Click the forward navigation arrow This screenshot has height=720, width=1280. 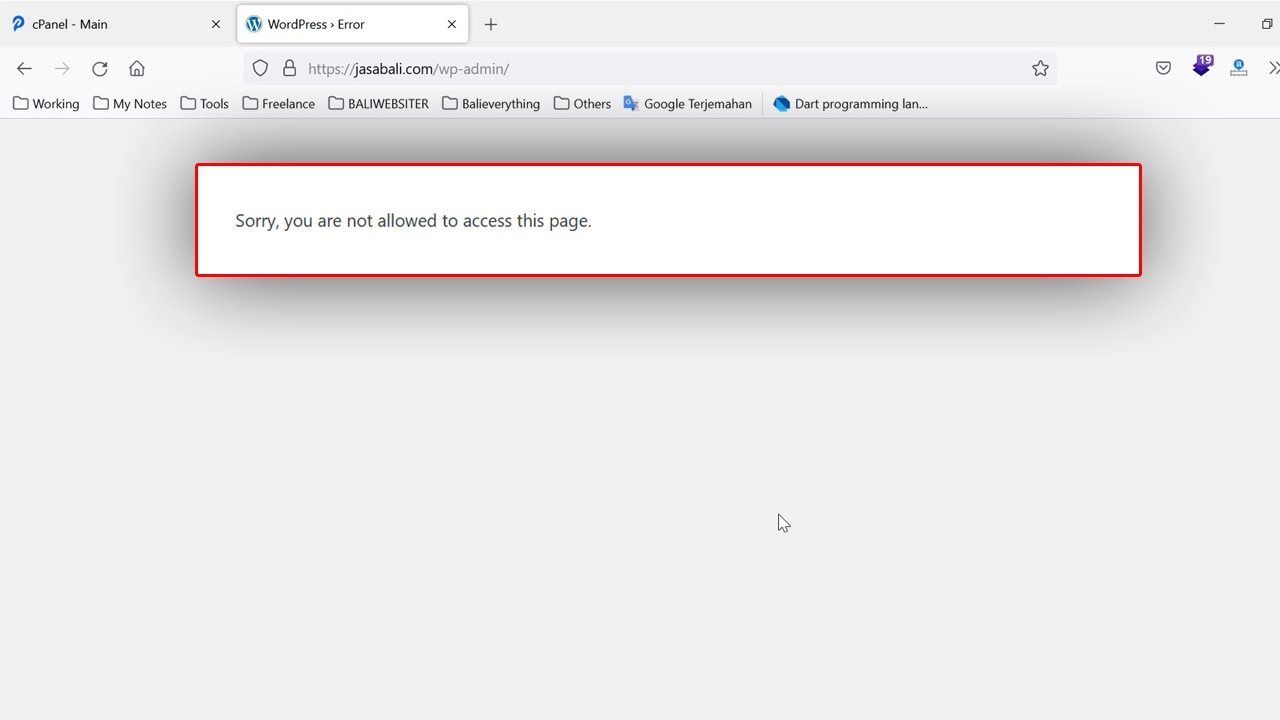[x=62, y=68]
